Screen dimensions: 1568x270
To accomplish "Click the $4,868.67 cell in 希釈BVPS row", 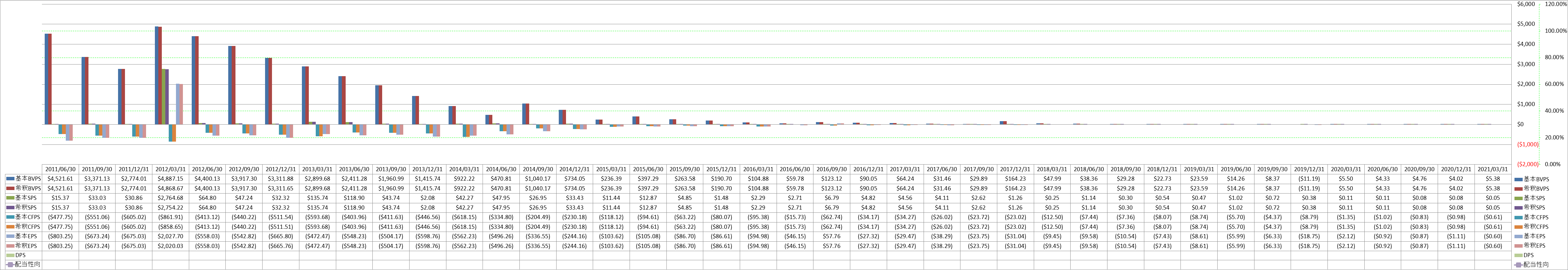I will pos(170,188).
